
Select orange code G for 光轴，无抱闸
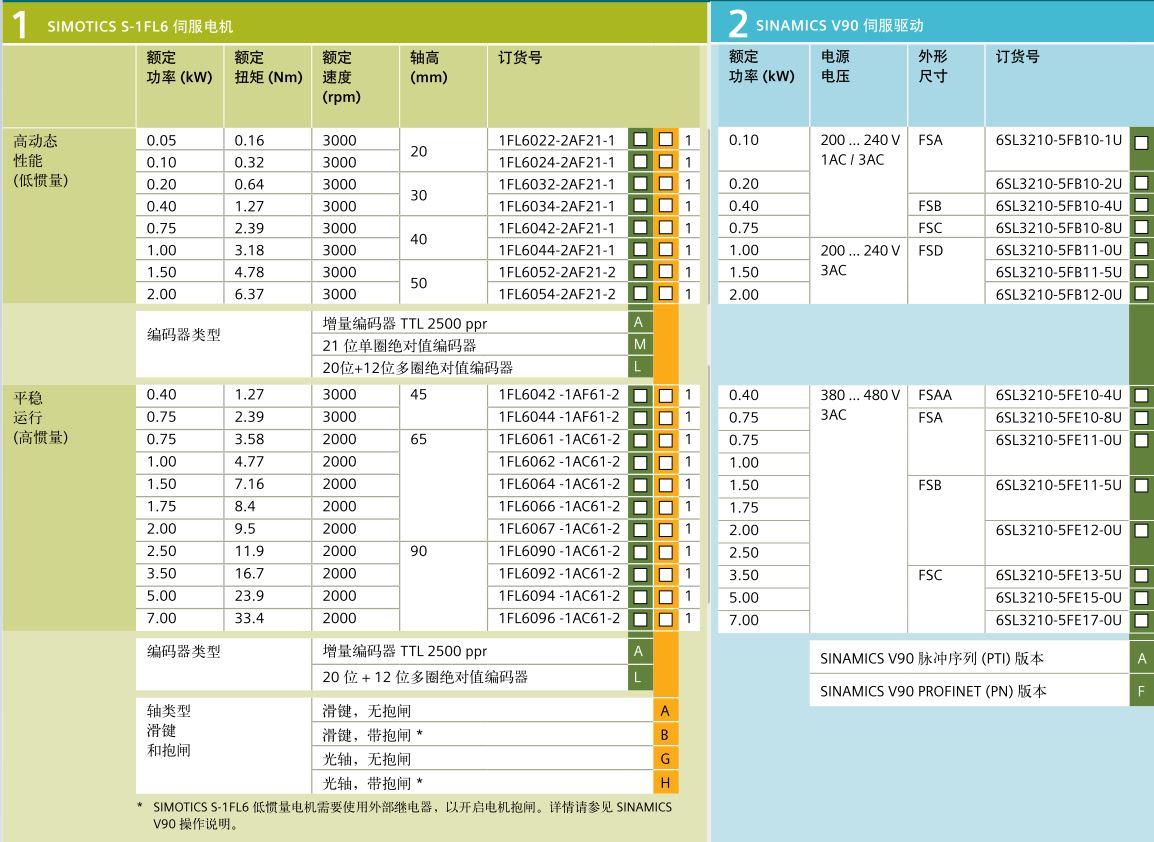coord(665,759)
